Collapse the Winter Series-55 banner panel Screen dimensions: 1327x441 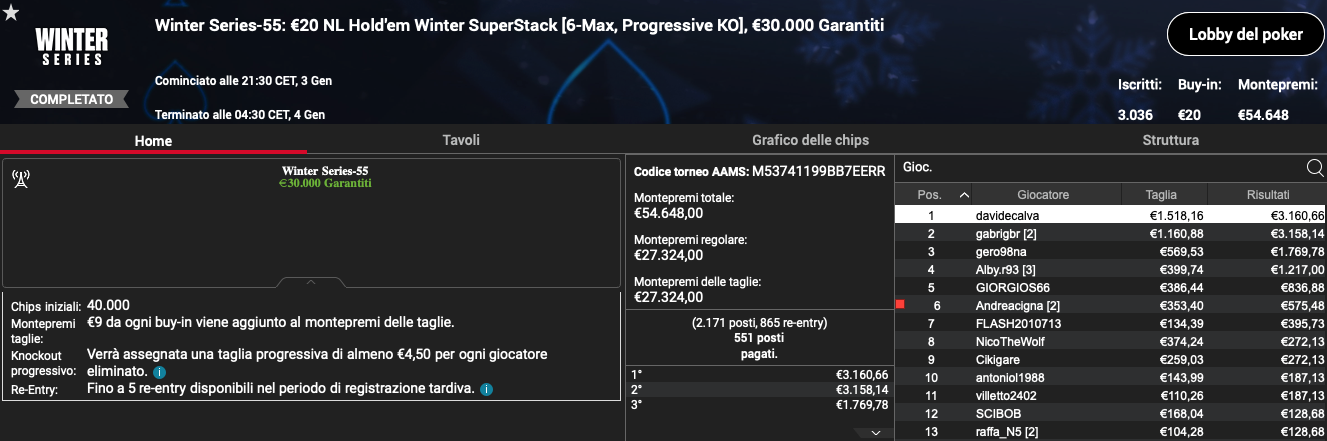[310, 283]
